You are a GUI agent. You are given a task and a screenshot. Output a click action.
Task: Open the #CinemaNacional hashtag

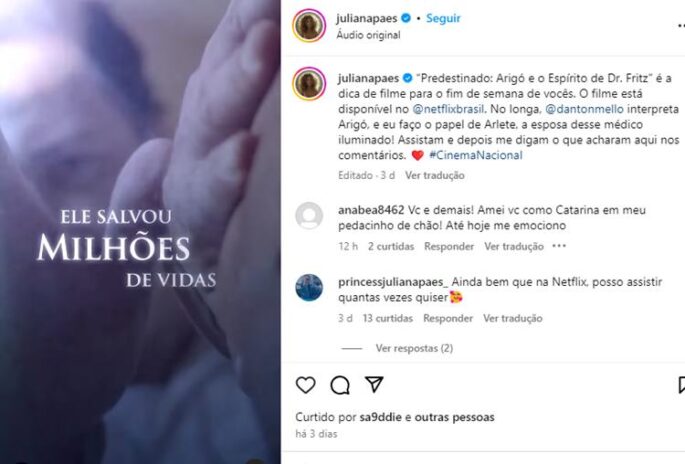click(x=476, y=155)
